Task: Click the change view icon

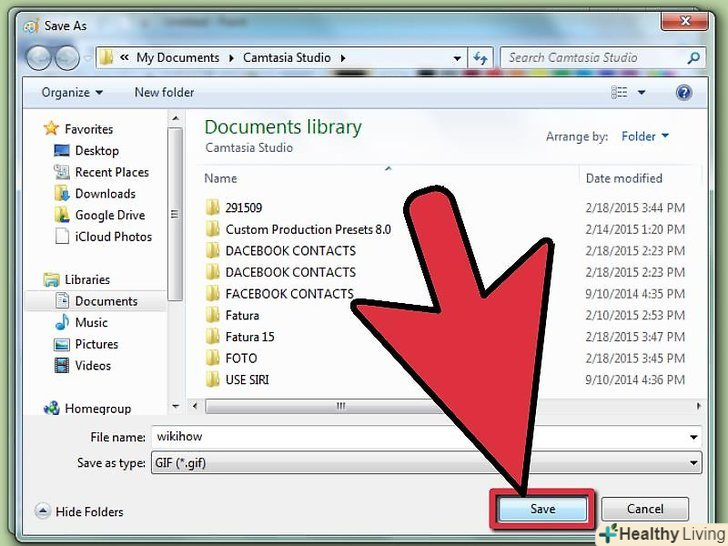Action: click(x=619, y=92)
